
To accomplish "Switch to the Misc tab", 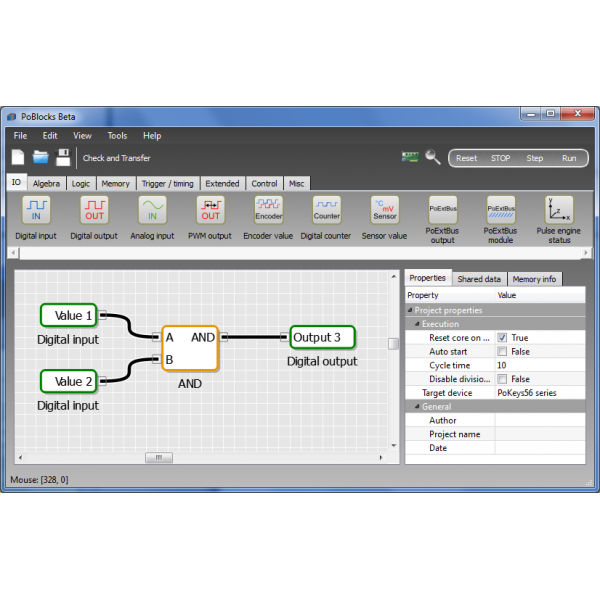I will point(297,184).
